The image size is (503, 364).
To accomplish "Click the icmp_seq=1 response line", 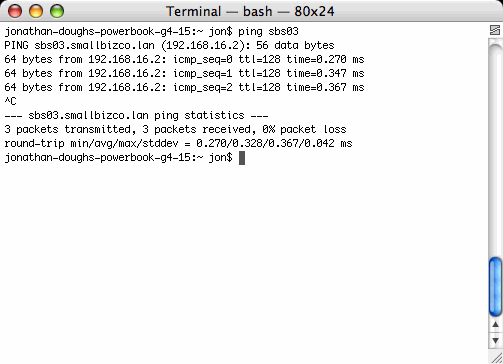I will [x=184, y=73].
